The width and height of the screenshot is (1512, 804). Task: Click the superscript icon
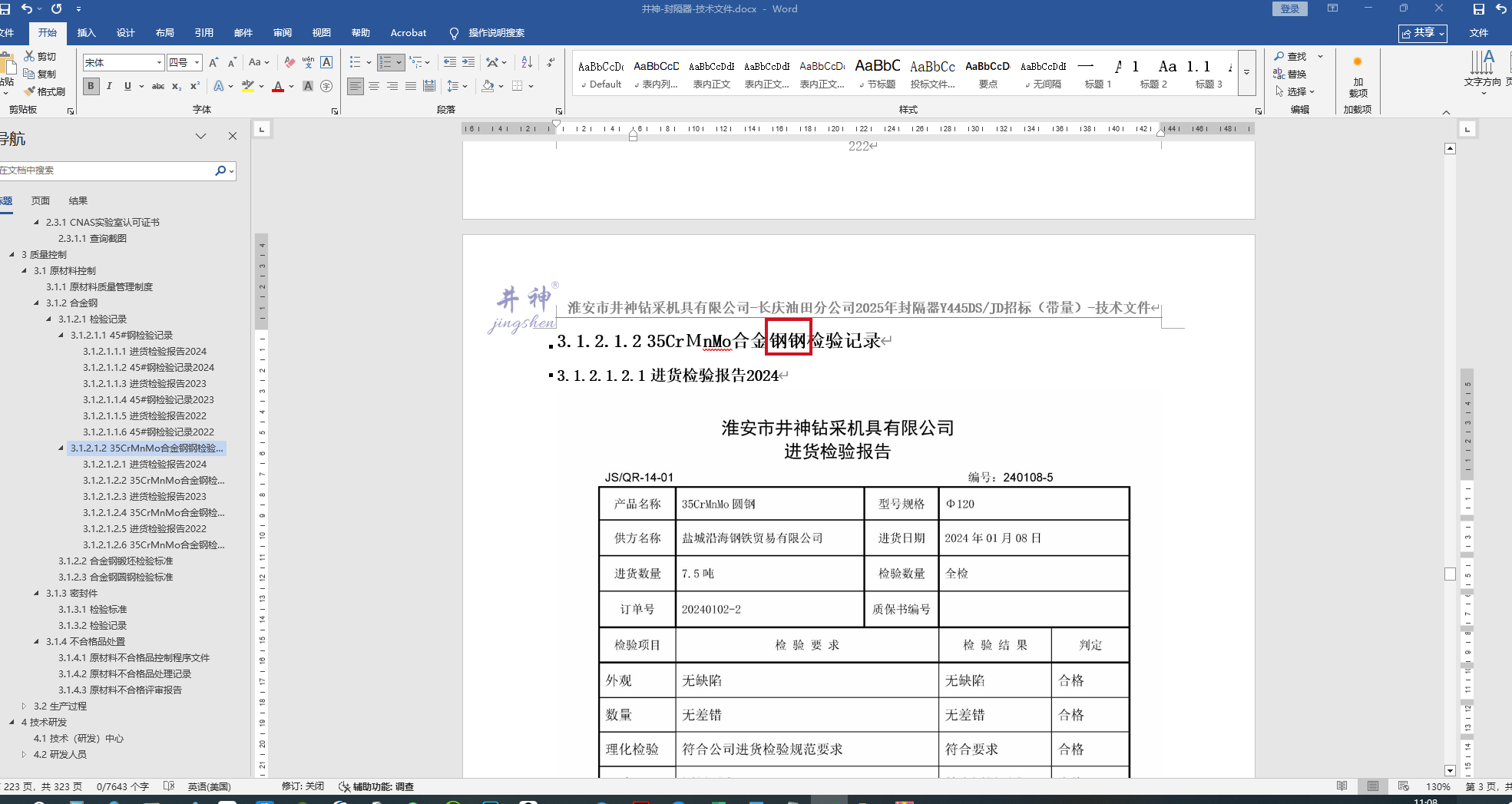click(195, 86)
